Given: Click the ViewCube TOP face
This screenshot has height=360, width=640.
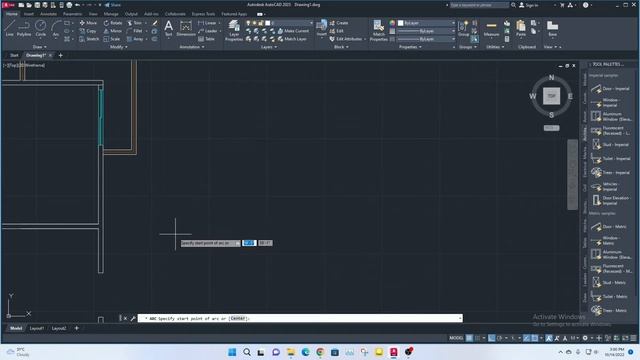Looking at the screenshot, I should pos(551,96).
